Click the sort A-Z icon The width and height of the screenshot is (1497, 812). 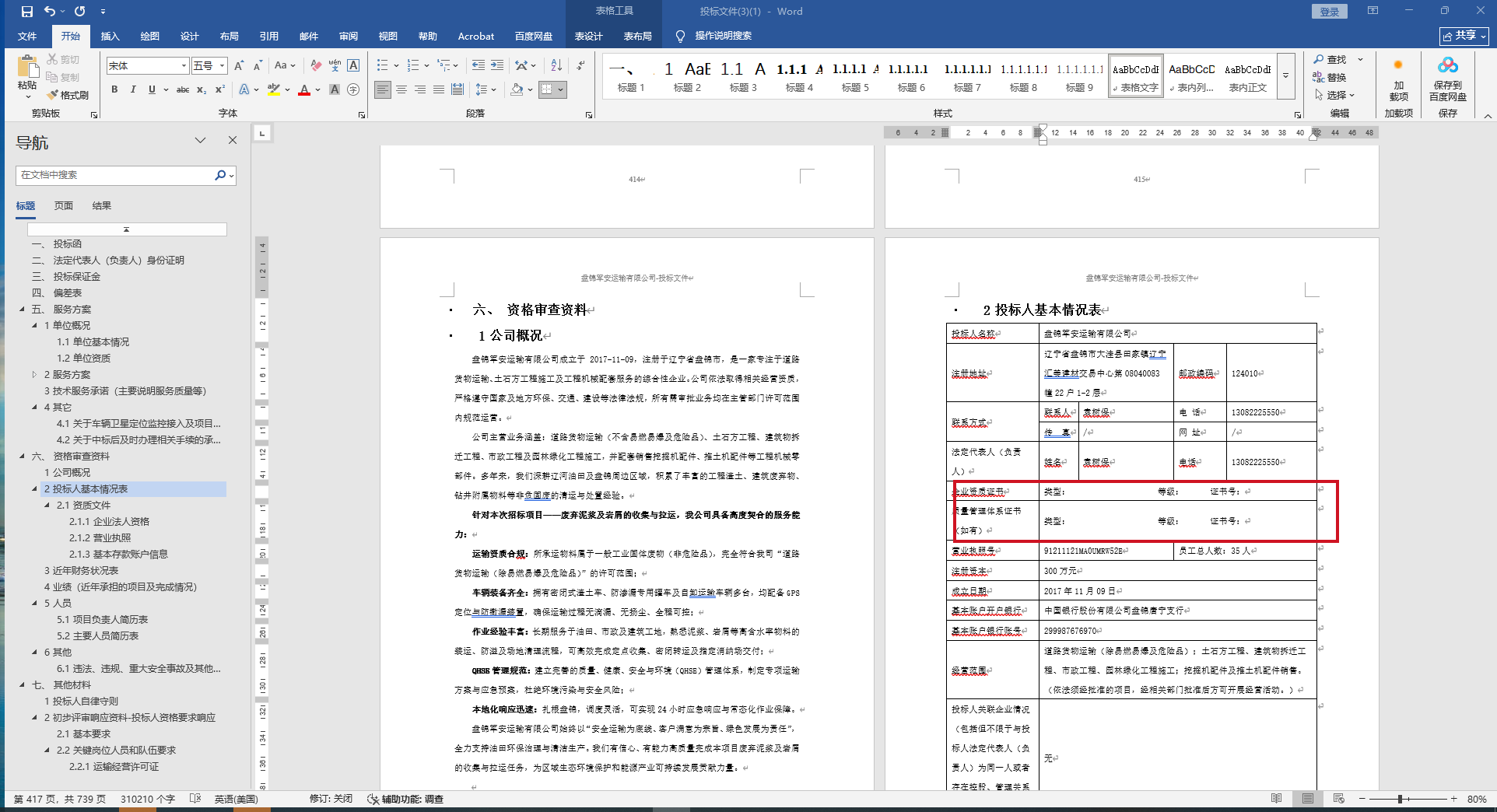click(556, 66)
